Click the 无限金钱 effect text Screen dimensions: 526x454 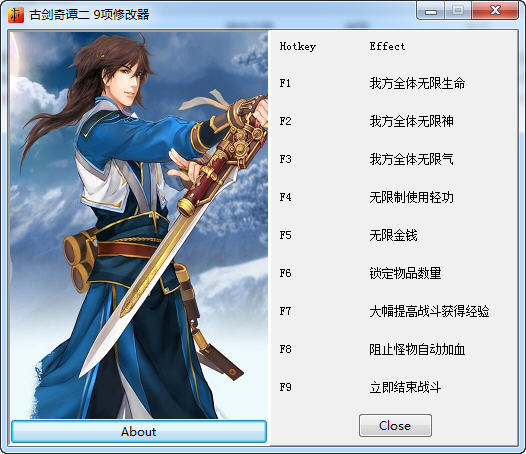[393, 235]
